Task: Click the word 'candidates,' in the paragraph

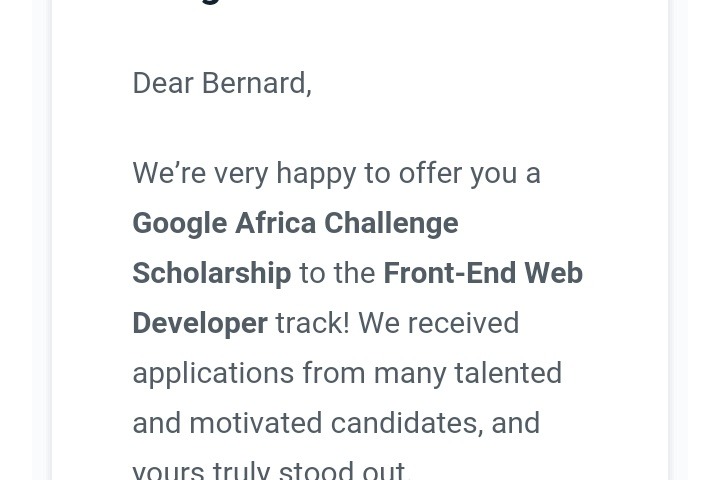Action: point(407,423)
